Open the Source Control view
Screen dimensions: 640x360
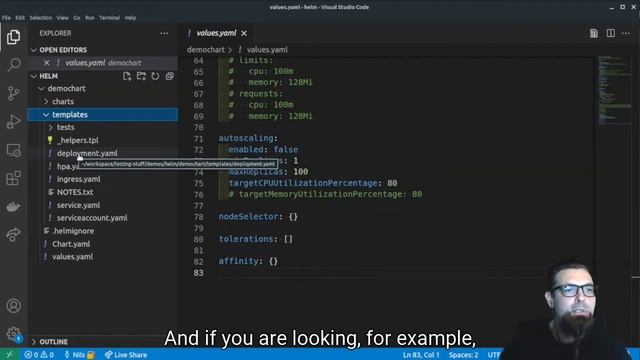[13, 93]
